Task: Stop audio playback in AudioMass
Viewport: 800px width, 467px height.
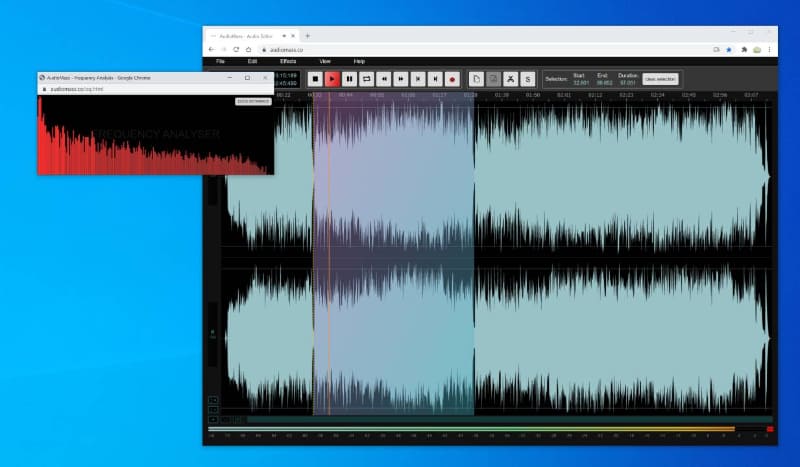Action: pos(315,79)
